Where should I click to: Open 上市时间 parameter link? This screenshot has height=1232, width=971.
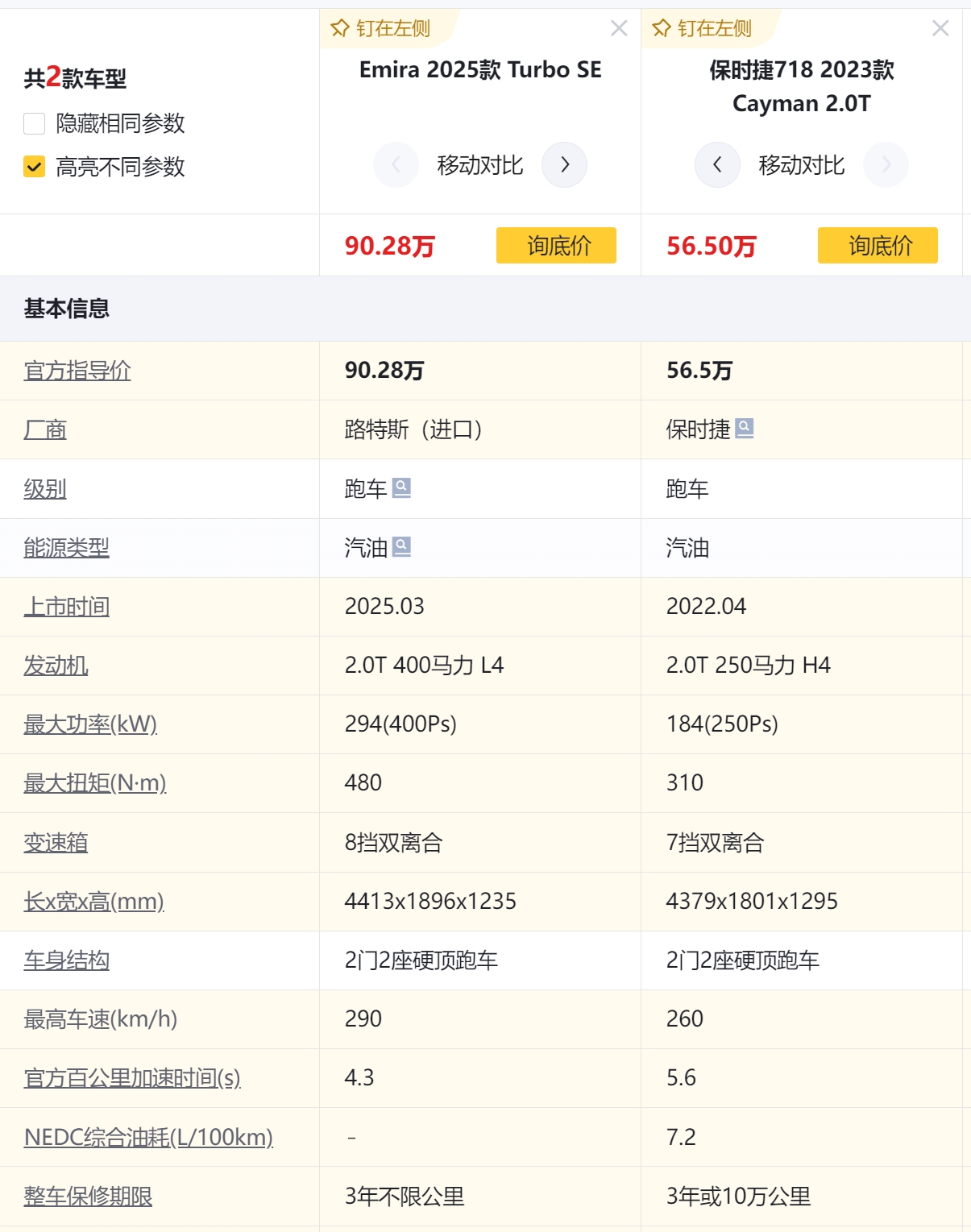(67, 607)
